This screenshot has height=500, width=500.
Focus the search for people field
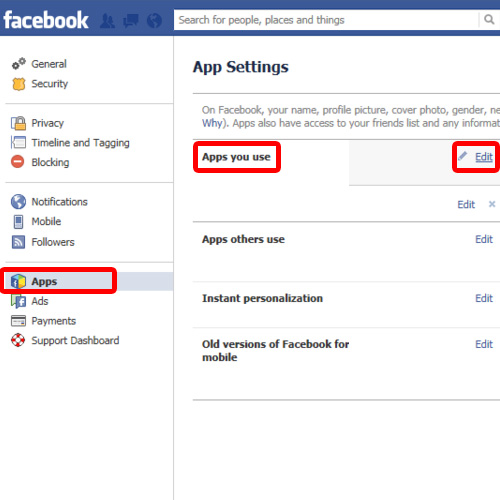click(326, 20)
